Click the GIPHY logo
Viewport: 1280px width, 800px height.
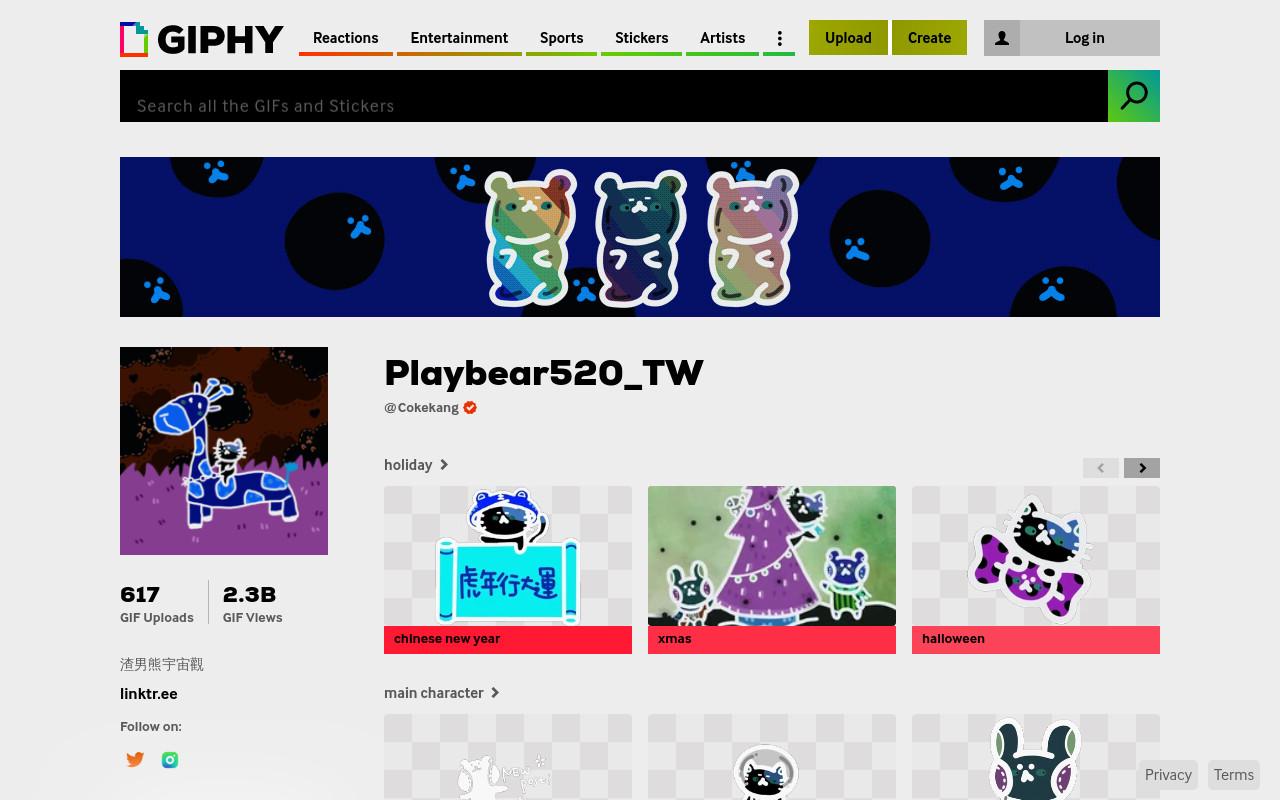pyautogui.click(x=202, y=39)
